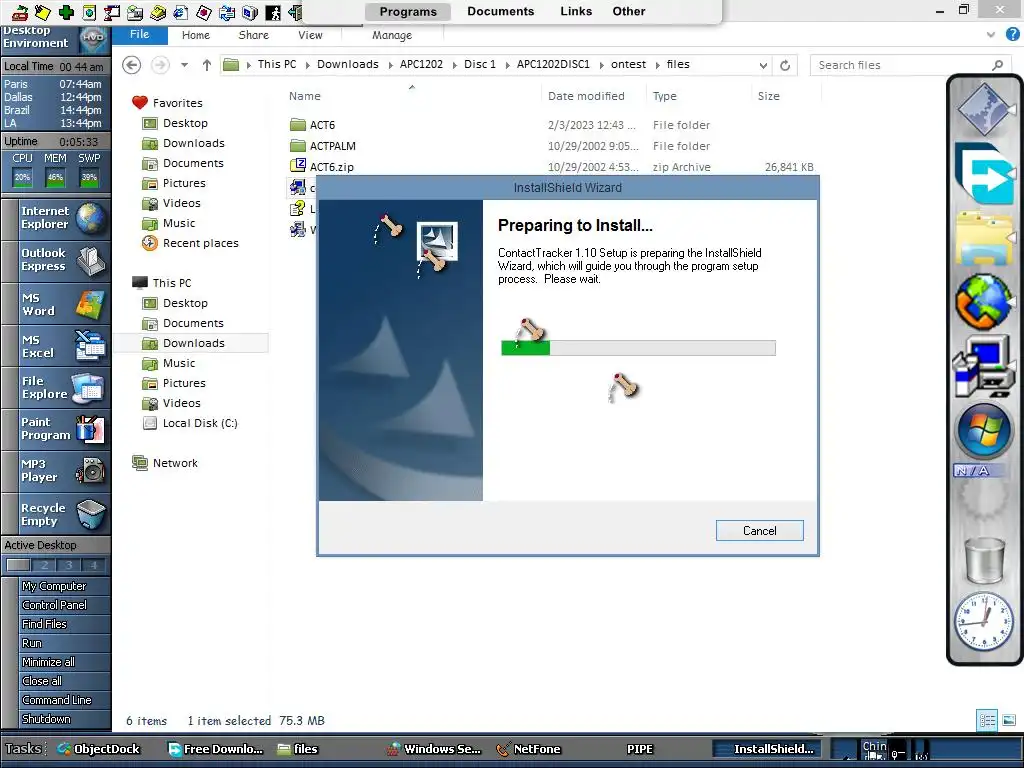Open the folders icon in the right dock
The width and height of the screenshot is (1024, 768).
pyautogui.click(x=984, y=236)
